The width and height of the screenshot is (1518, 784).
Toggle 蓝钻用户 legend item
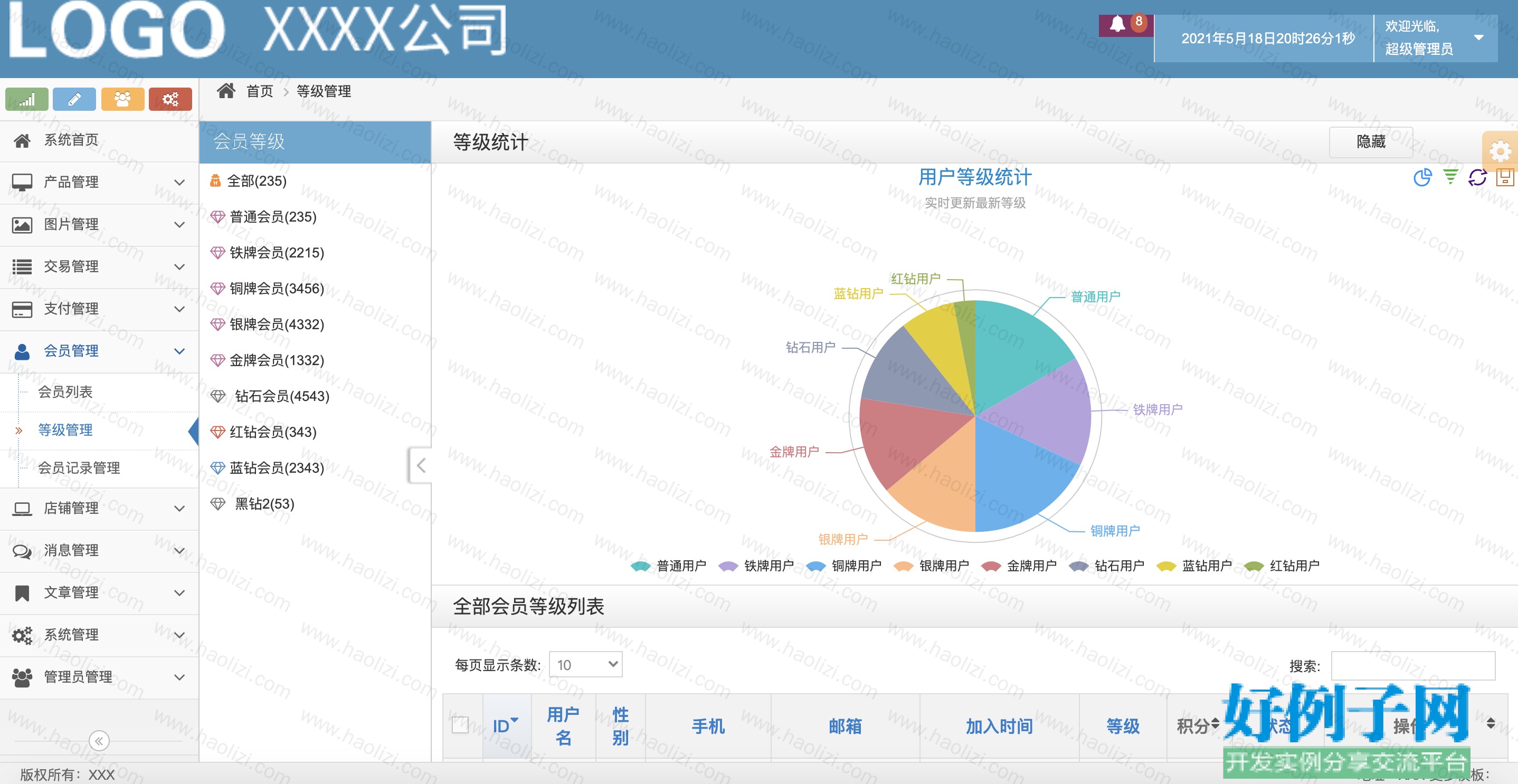point(1194,566)
